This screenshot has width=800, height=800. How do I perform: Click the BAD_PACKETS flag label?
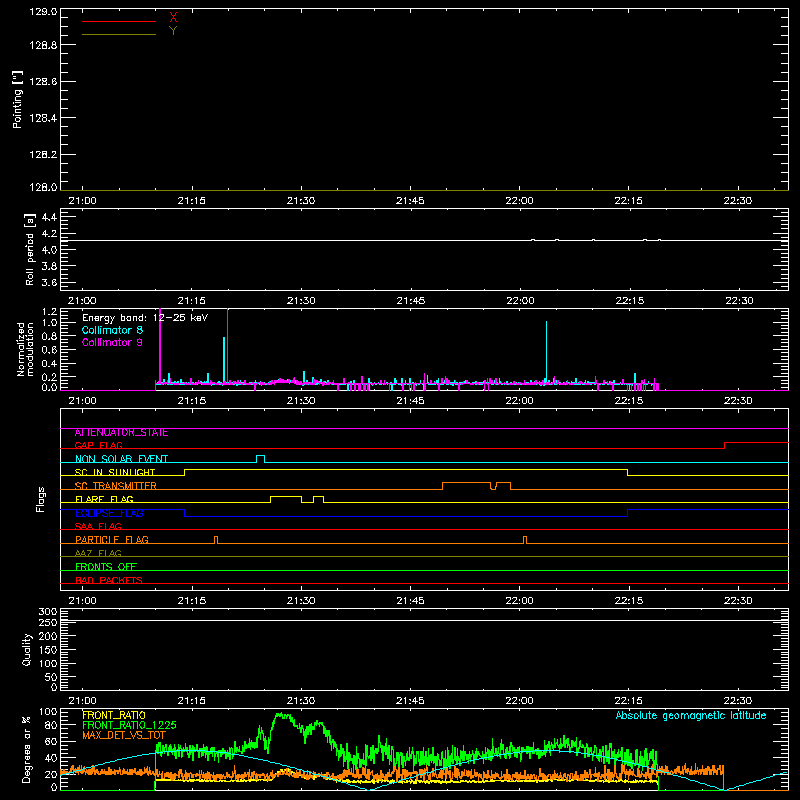pyautogui.click(x=109, y=580)
